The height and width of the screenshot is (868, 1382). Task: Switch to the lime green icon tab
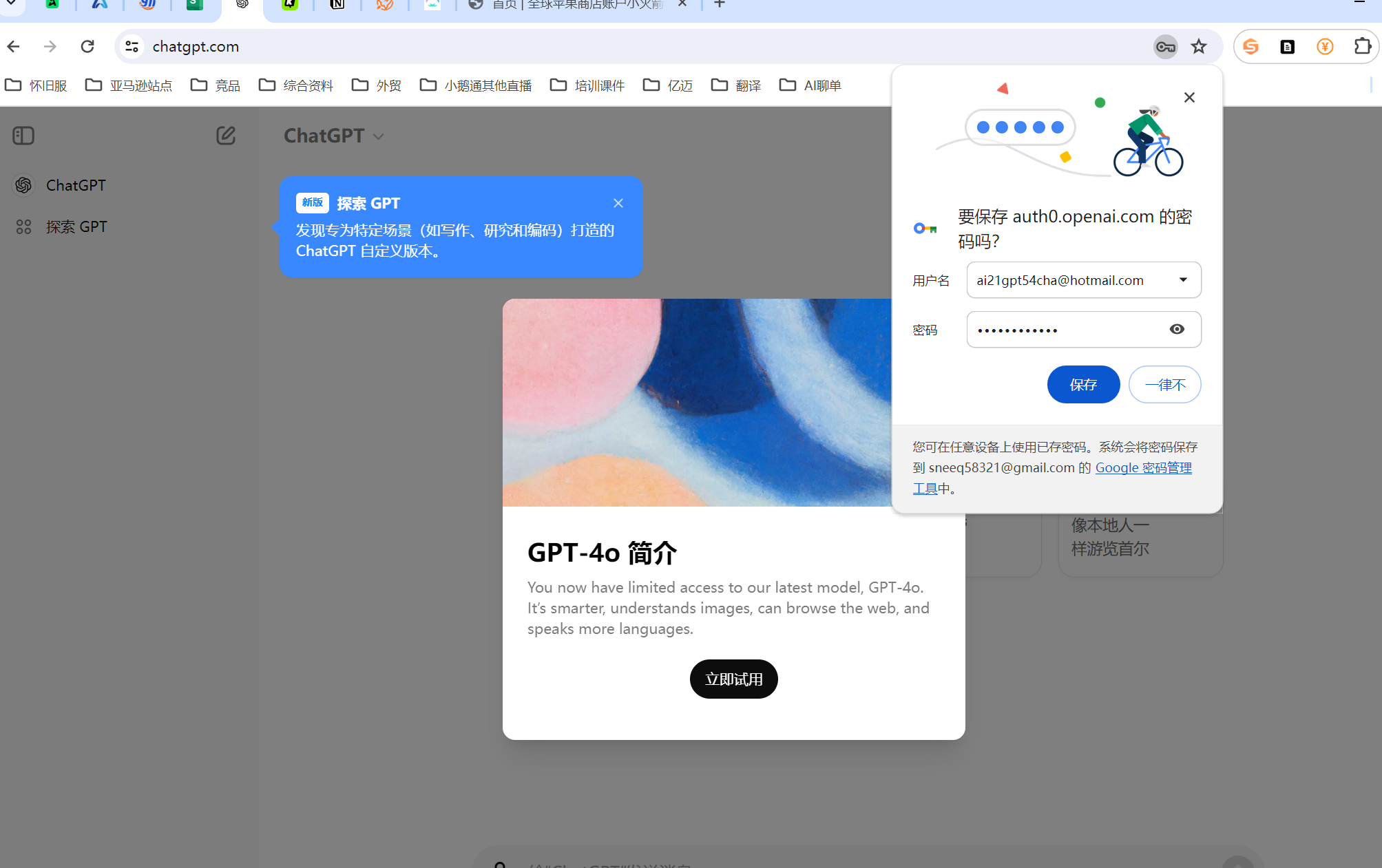pyautogui.click(x=290, y=6)
